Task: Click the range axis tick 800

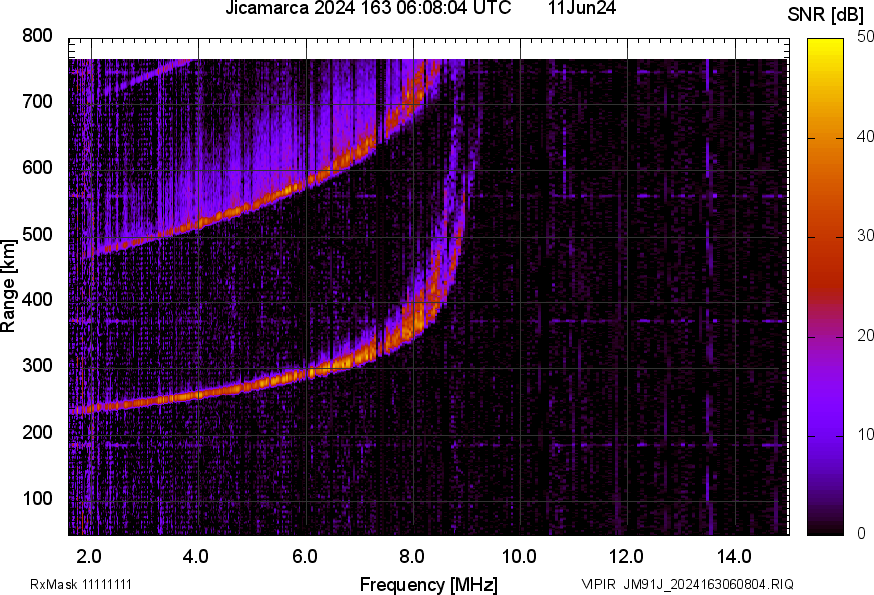Action: coord(37,36)
